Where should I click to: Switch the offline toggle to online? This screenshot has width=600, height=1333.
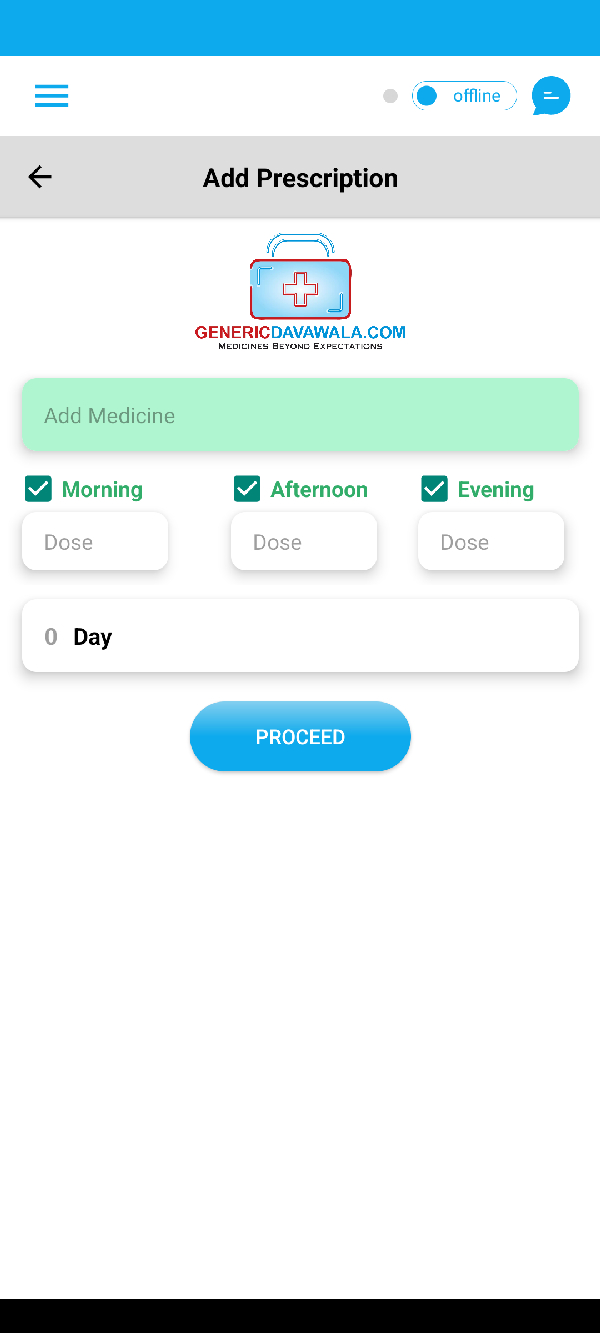[464, 96]
